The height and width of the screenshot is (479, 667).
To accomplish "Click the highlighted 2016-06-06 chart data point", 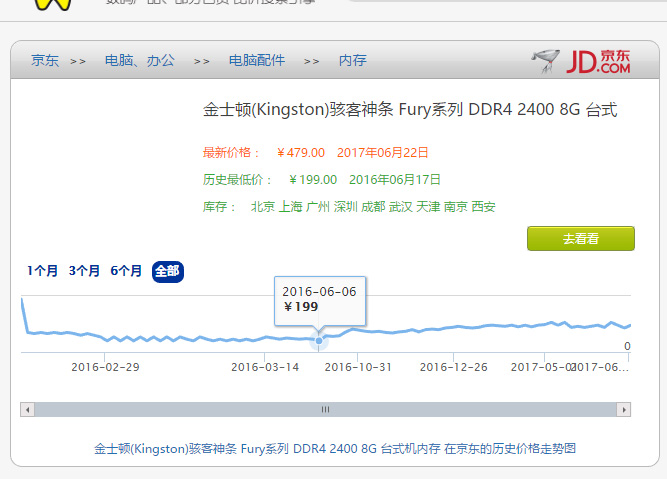I will (x=319, y=341).
